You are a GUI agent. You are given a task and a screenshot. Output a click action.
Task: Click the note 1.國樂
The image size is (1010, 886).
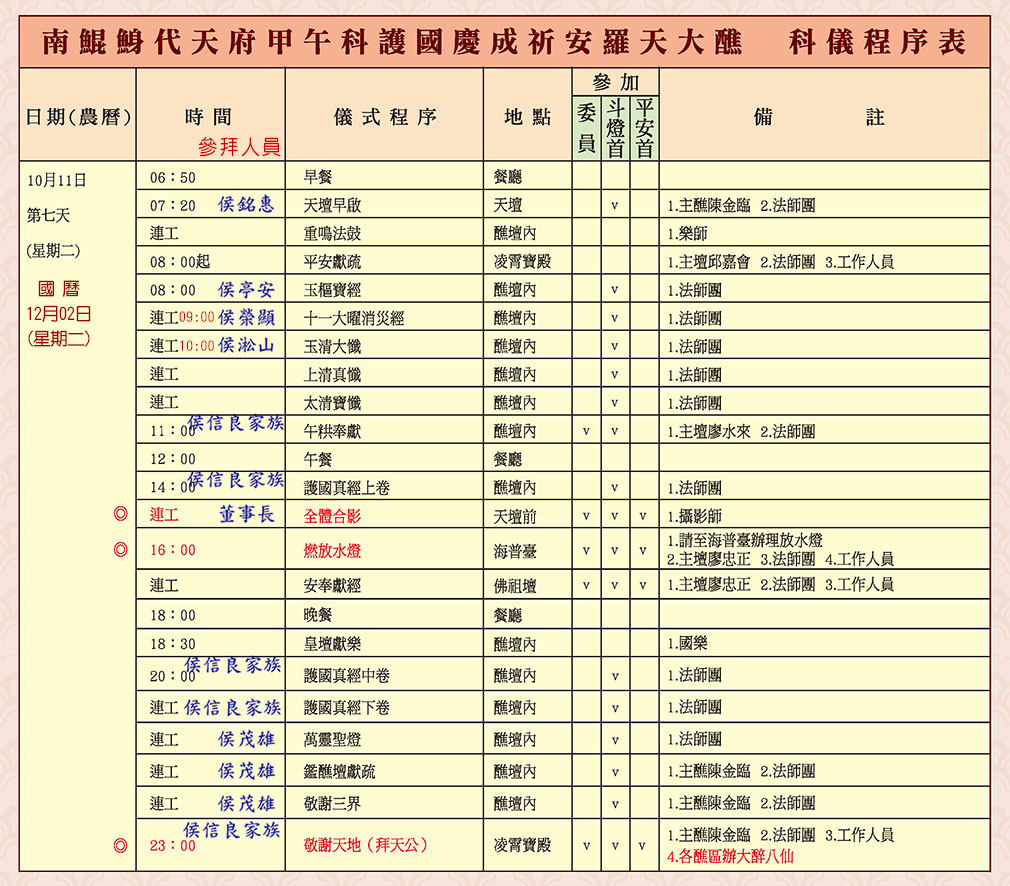[687, 643]
